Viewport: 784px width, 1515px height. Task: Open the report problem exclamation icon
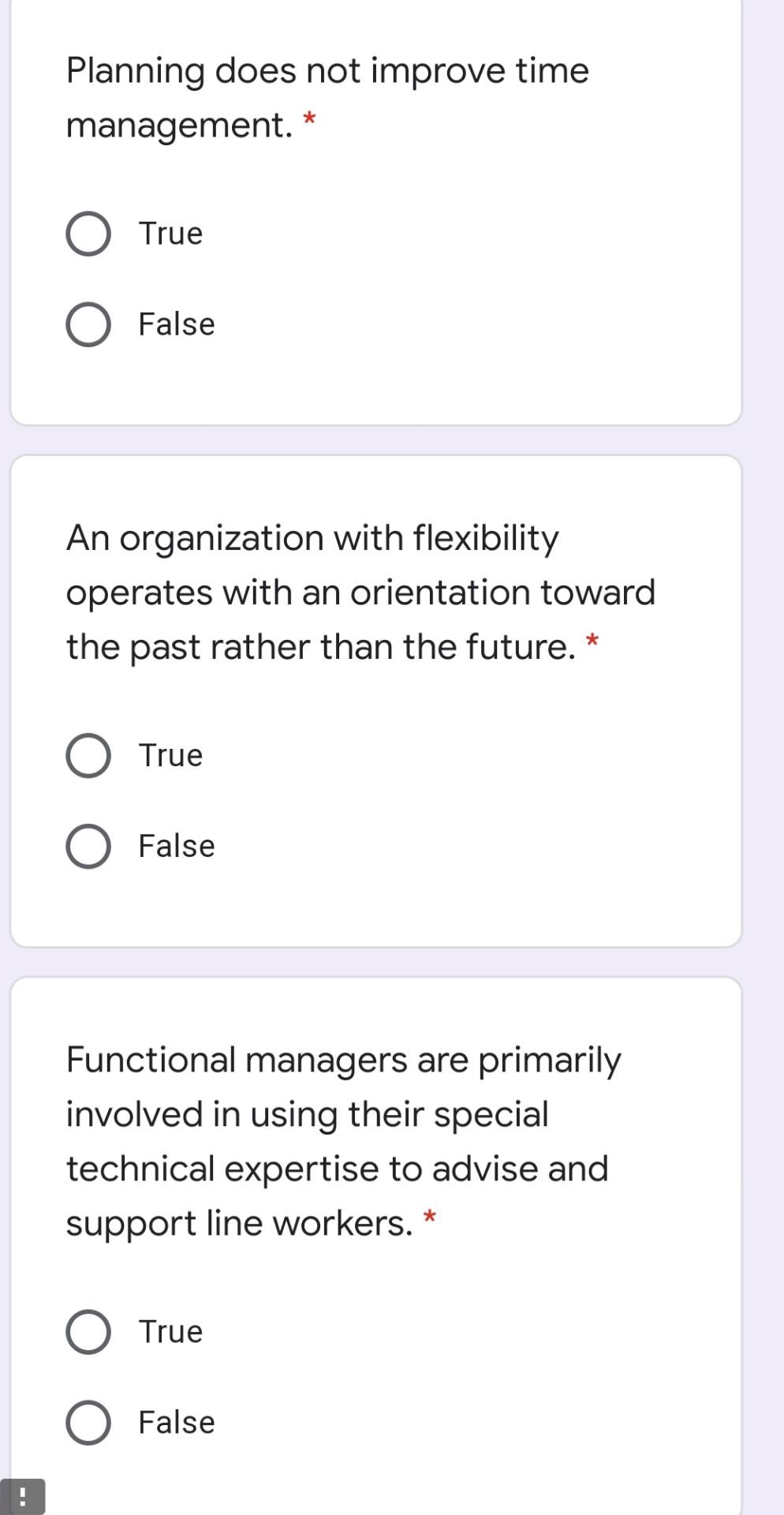point(23,1496)
